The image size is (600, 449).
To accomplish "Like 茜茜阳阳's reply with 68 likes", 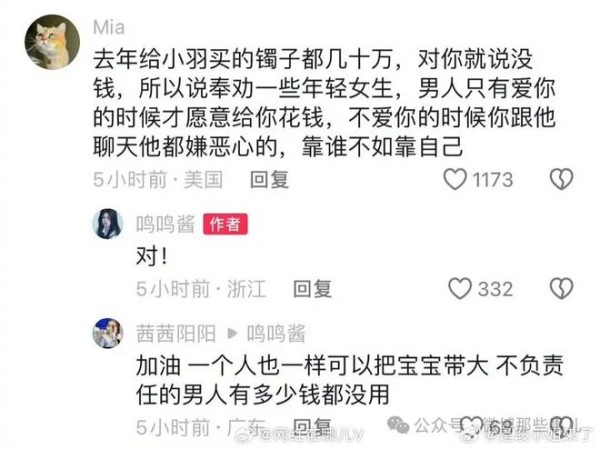I will [471, 426].
